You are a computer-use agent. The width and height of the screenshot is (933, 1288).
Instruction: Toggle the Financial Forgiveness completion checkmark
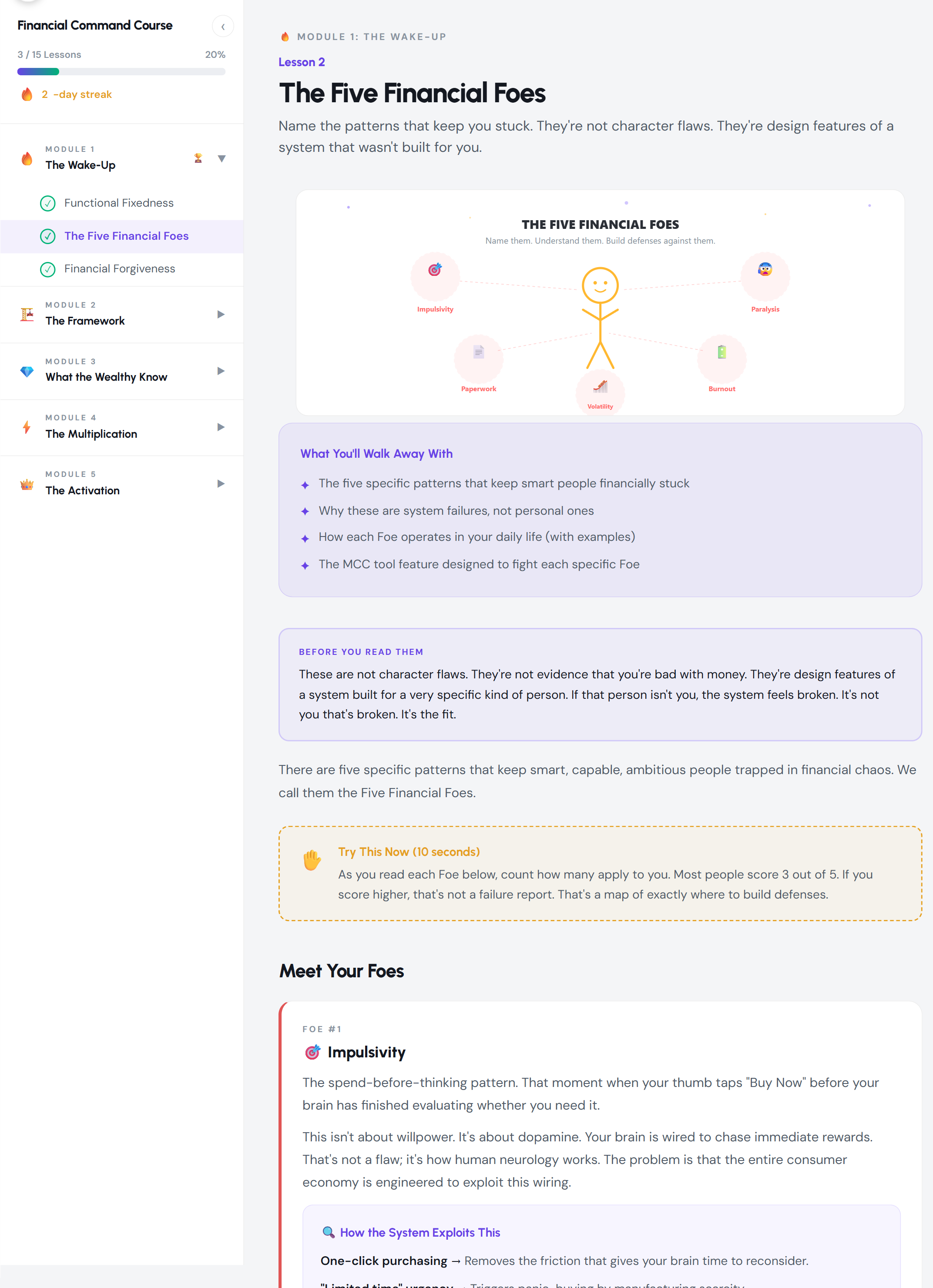(x=48, y=269)
